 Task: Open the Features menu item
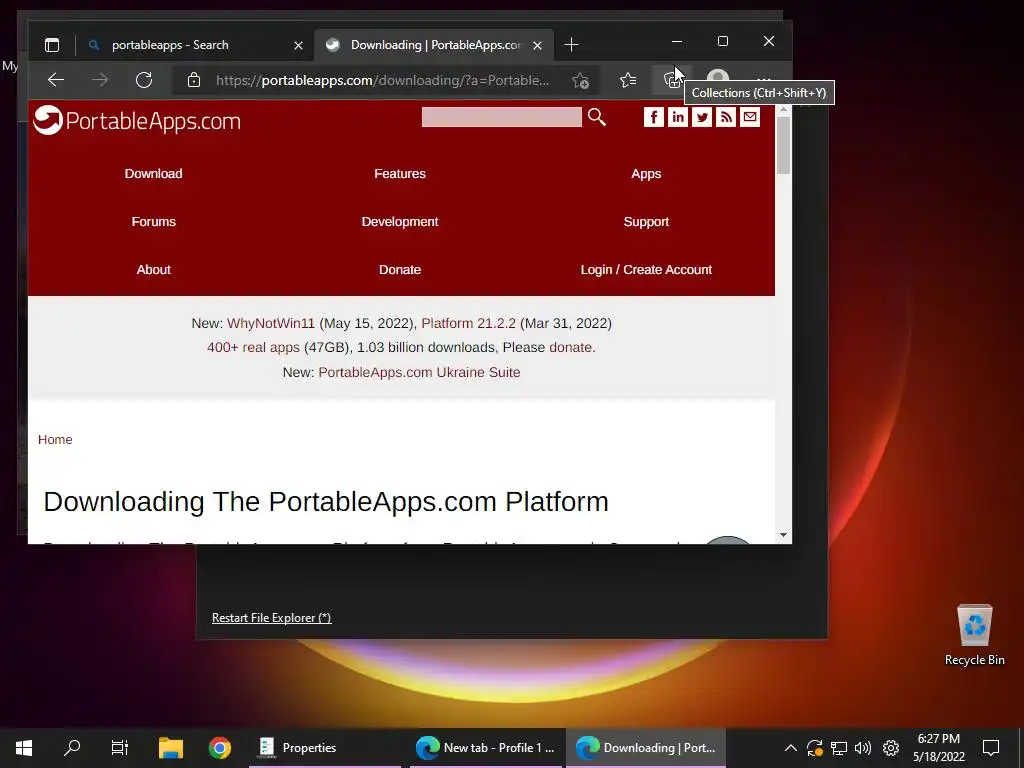pyautogui.click(x=400, y=174)
